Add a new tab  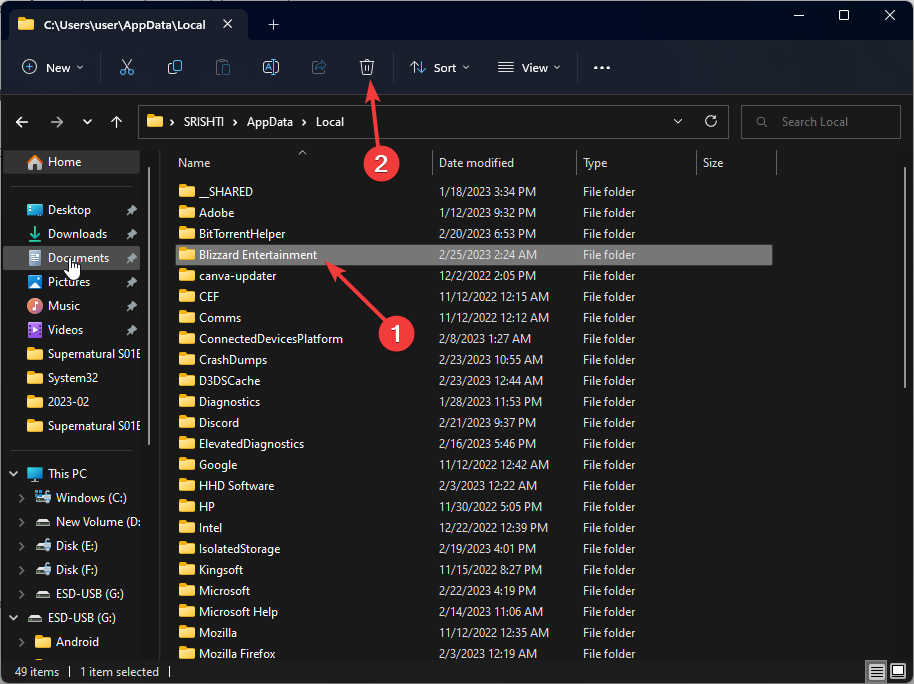coord(273,25)
